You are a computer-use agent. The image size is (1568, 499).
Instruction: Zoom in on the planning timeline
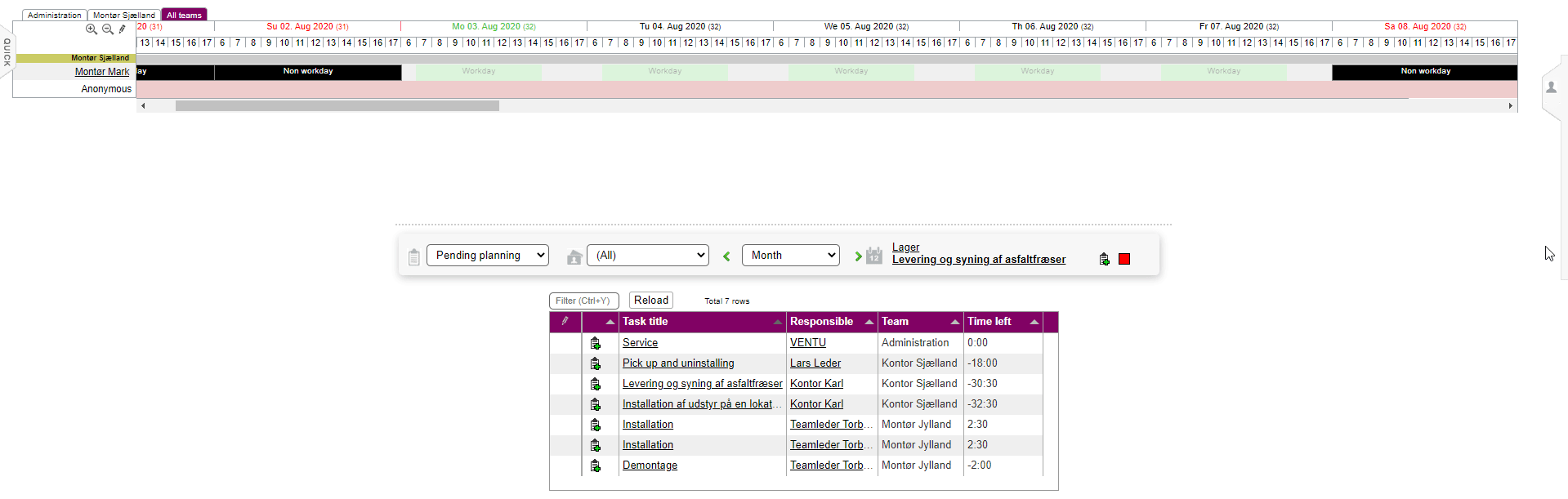pos(92,29)
